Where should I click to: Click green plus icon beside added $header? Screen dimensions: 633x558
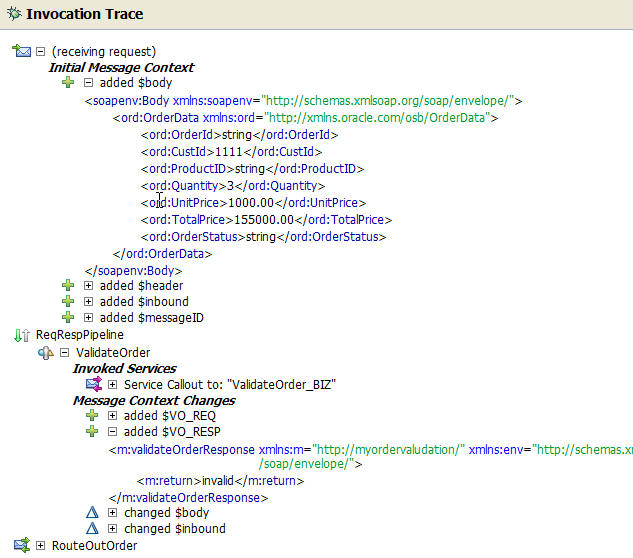pyautogui.click(x=68, y=285)
